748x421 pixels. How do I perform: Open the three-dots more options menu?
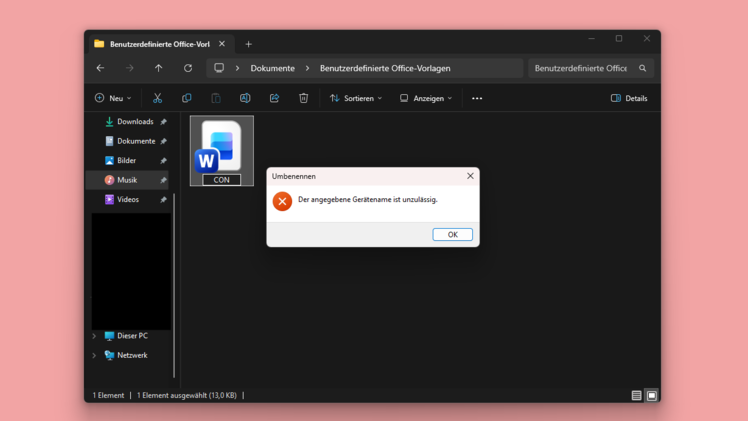(x=477, y=98)
